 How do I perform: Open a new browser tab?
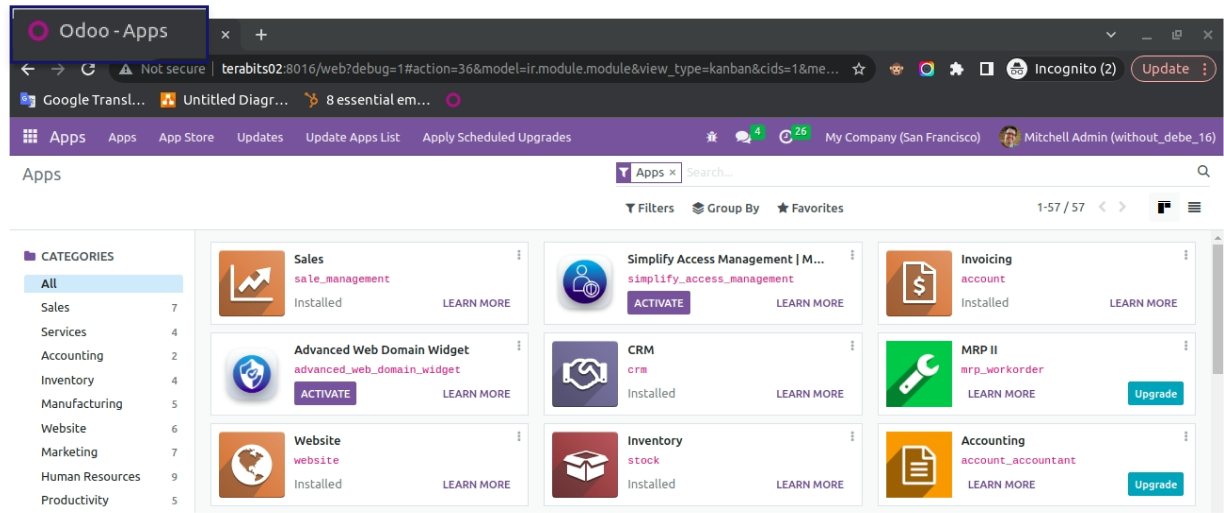point(261,34)
